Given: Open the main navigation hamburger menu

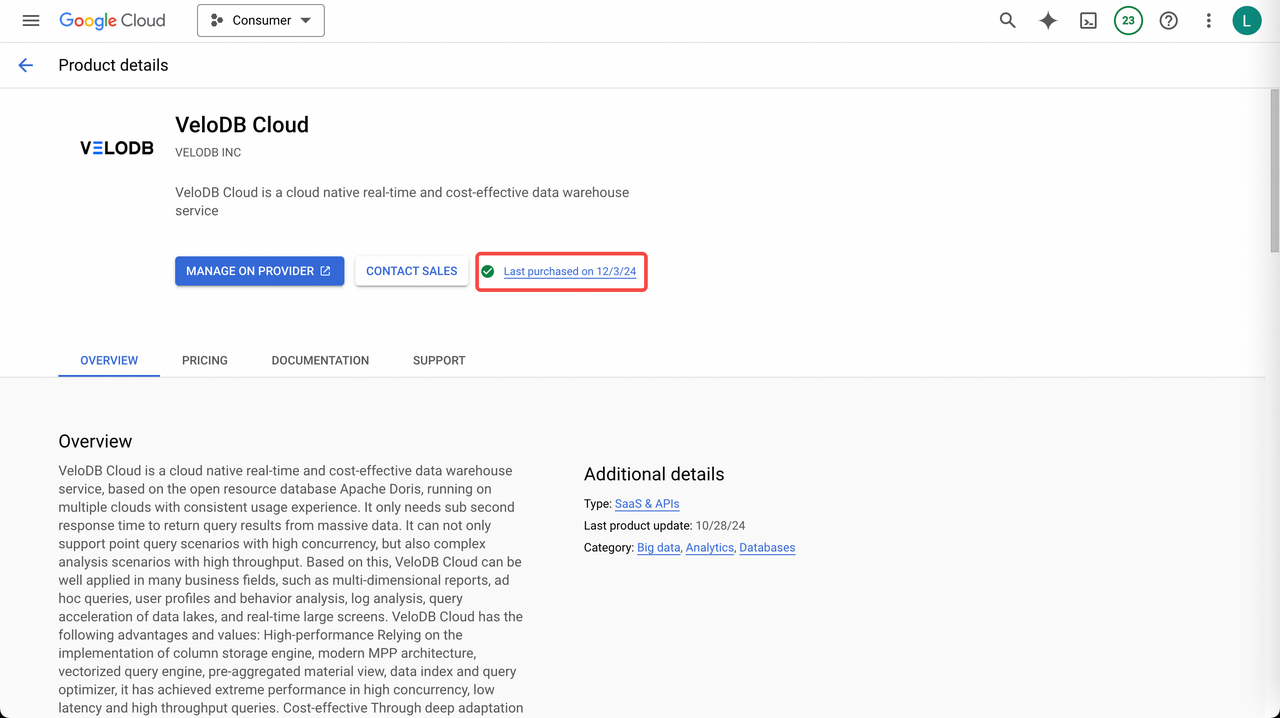Looking at the screenshot, I should 31,20.
